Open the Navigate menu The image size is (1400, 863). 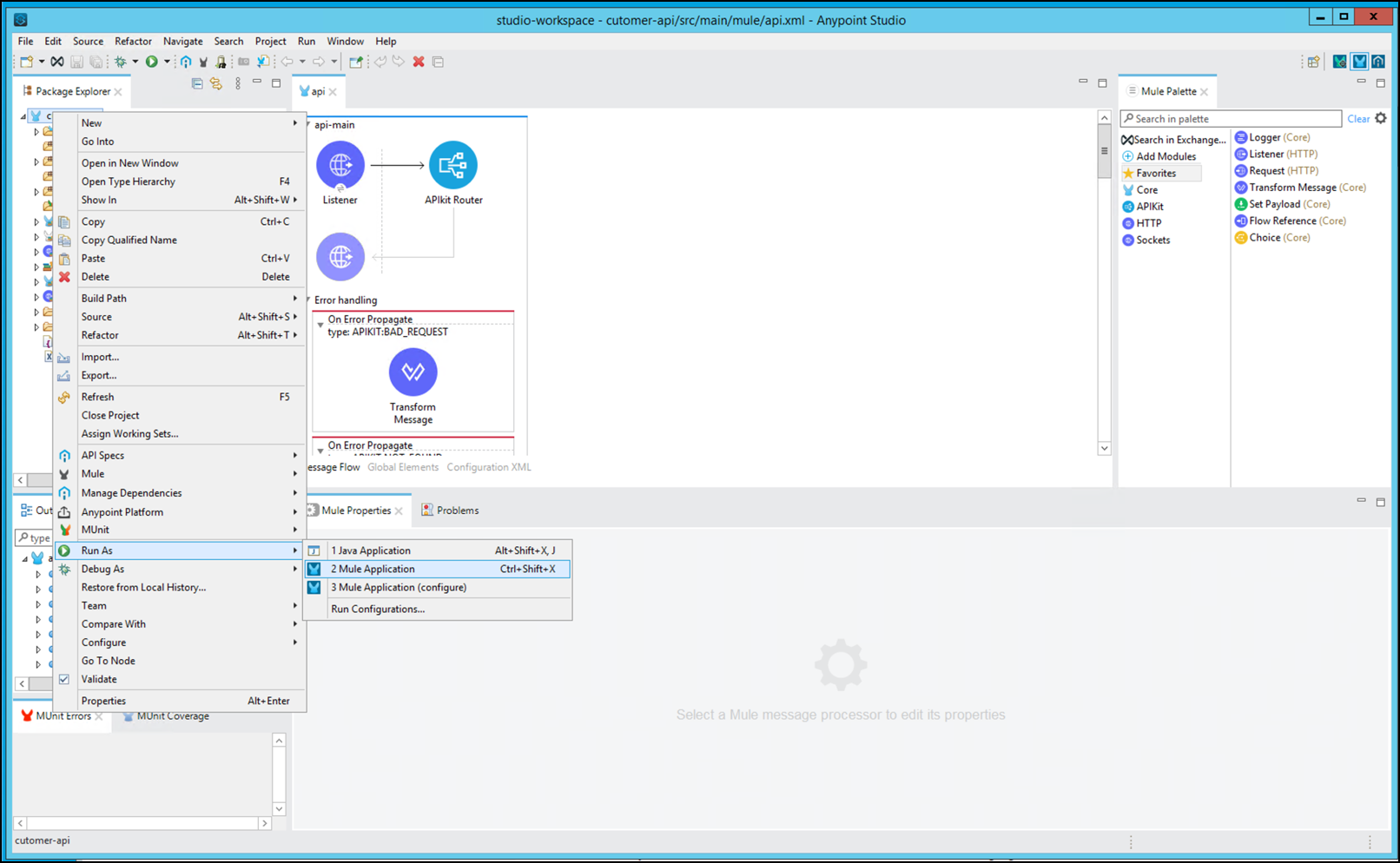pyautogui.click(x=182, y=41)
